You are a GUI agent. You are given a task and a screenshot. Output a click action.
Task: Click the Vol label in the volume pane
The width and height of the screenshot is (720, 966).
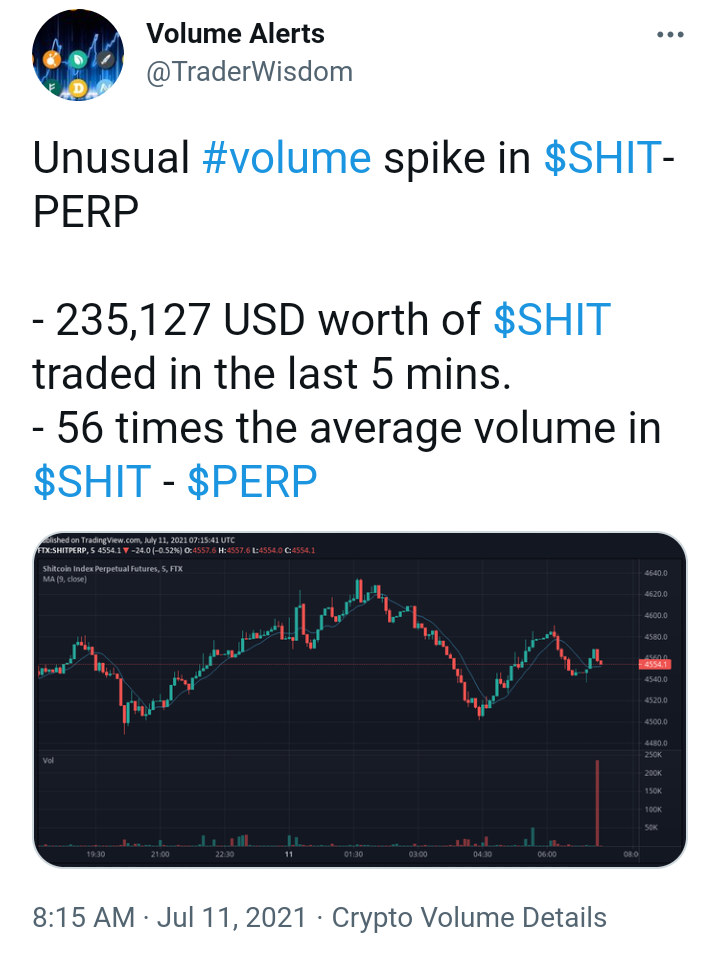coord(48,760)
